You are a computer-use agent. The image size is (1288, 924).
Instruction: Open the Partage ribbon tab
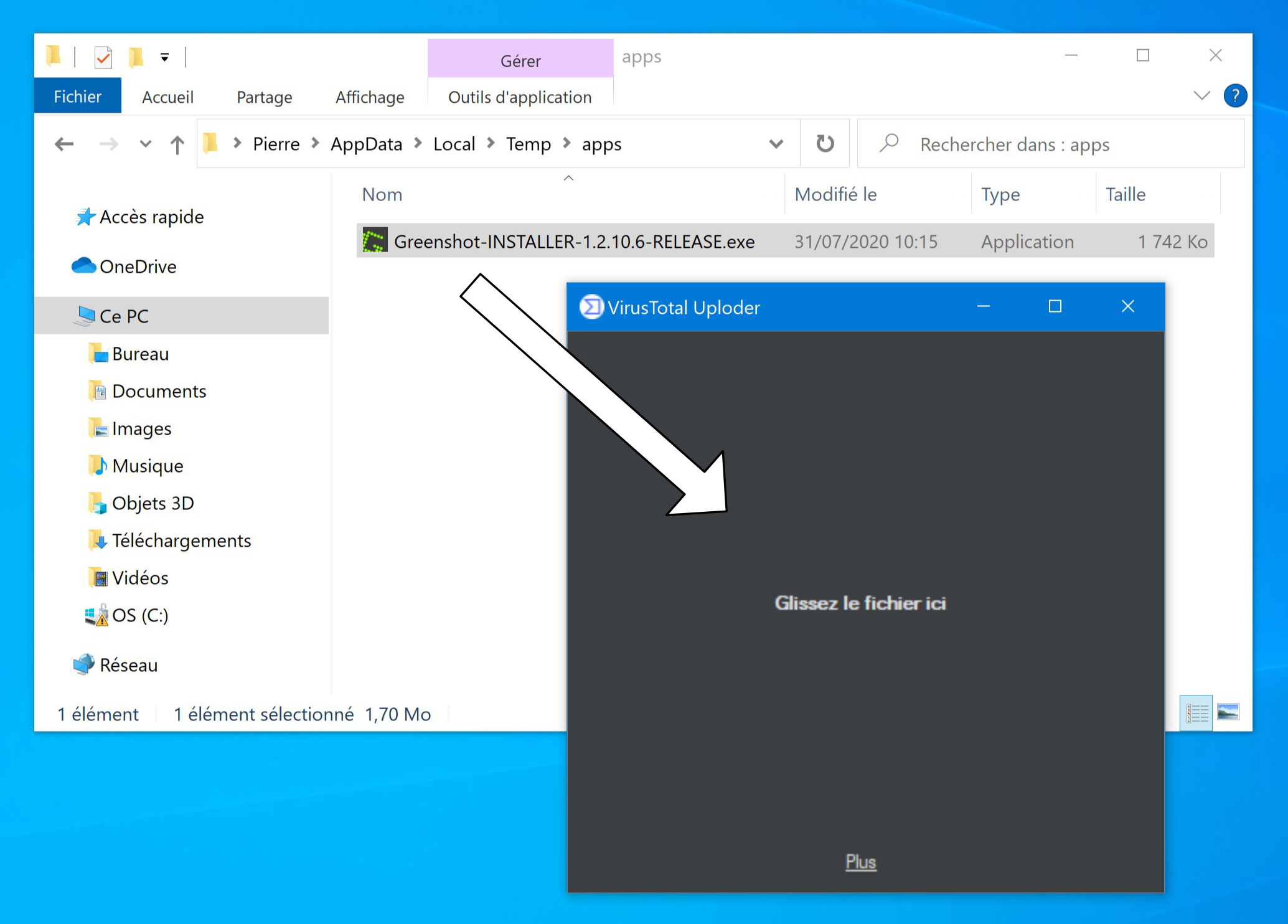click(x=265, y=97)
